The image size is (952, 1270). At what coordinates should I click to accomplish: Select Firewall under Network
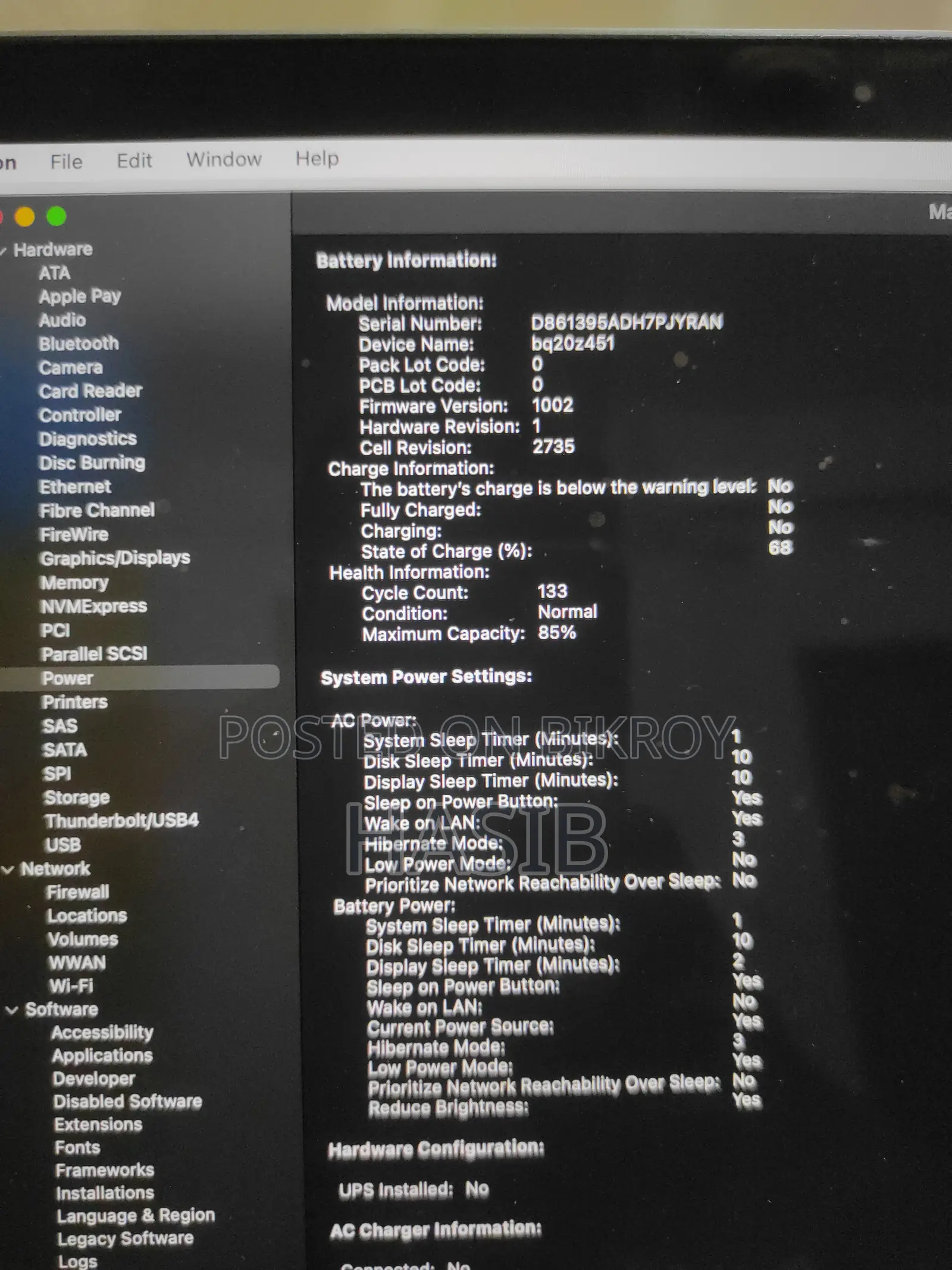click(x=78, y=892)
